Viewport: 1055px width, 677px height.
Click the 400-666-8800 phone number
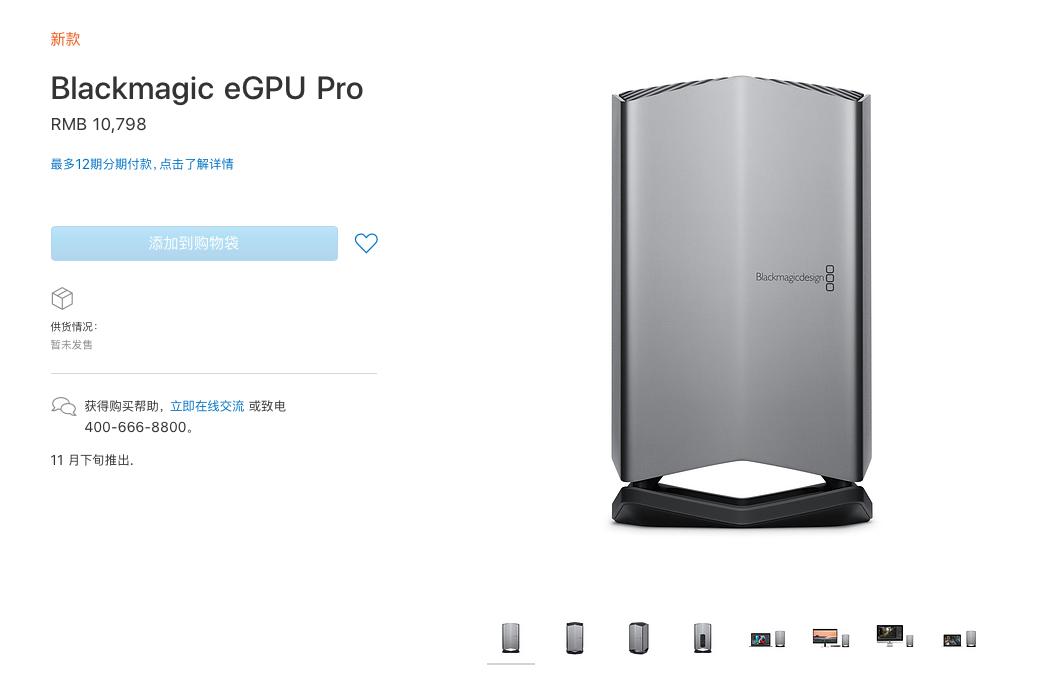(135, 427)
